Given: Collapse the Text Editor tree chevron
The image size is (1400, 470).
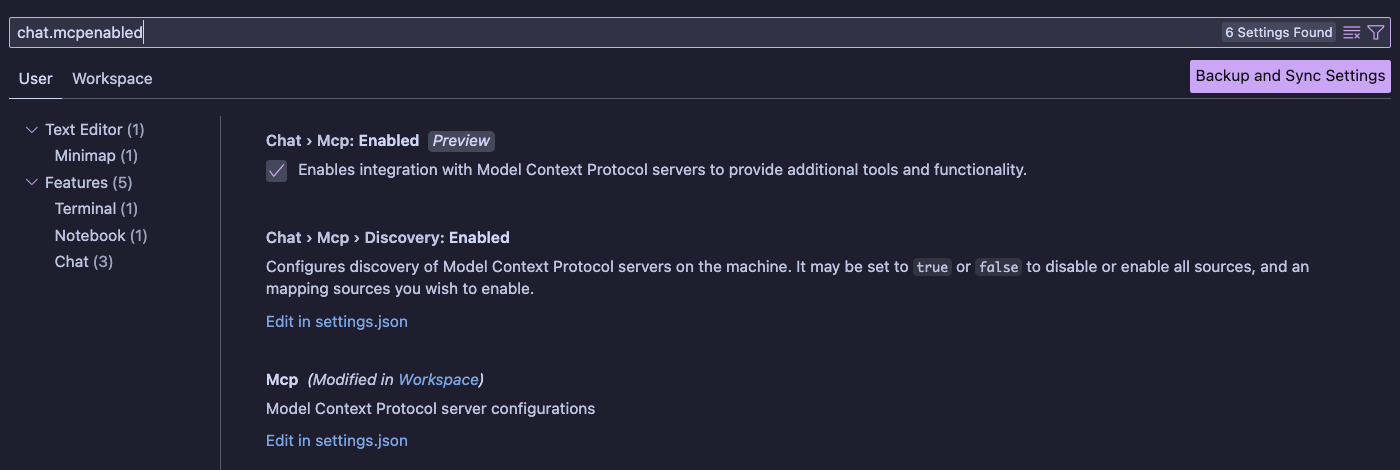Looking at the screenshot, I should (32, 130).
